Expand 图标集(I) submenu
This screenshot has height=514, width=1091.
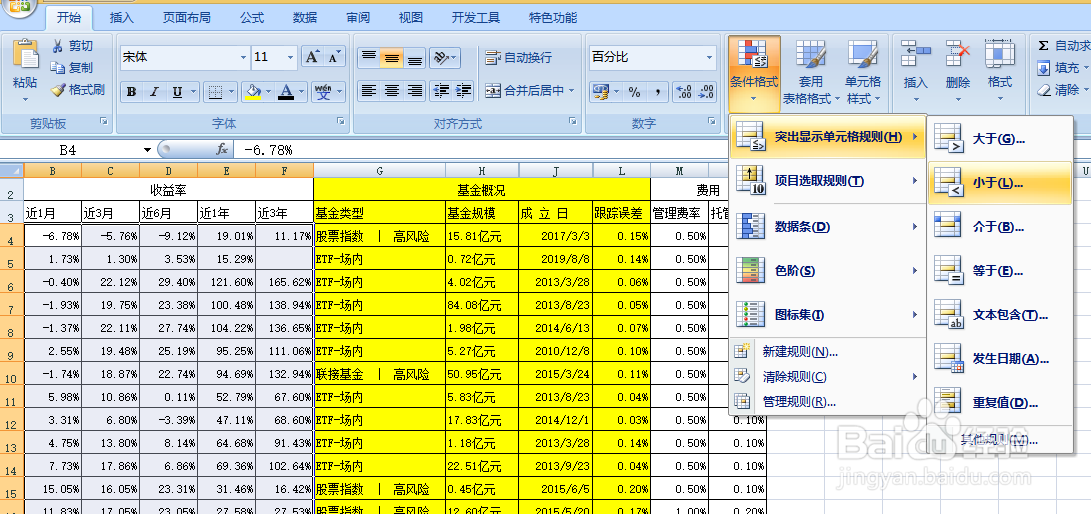[828, 315]
